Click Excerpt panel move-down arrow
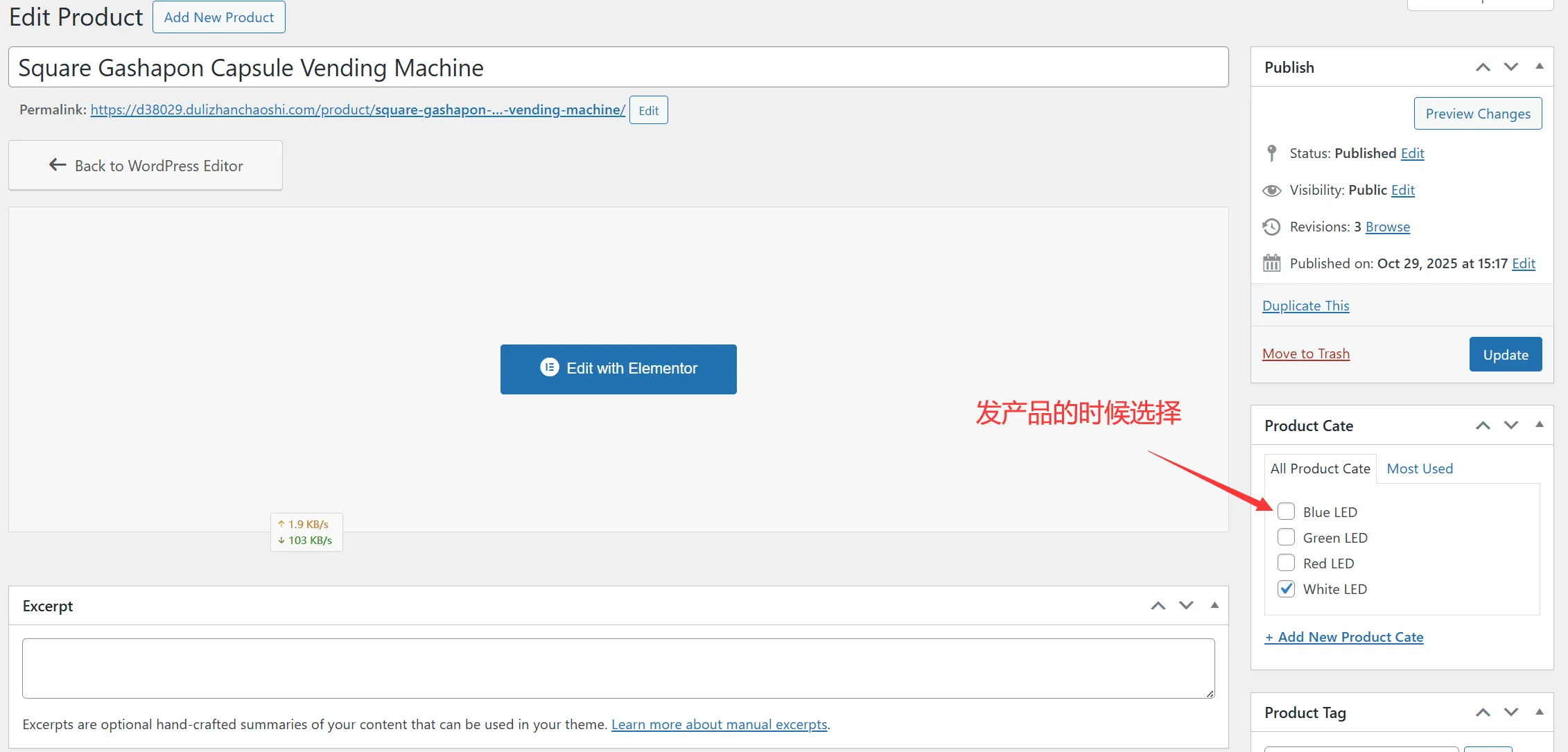 (1187, 606)
